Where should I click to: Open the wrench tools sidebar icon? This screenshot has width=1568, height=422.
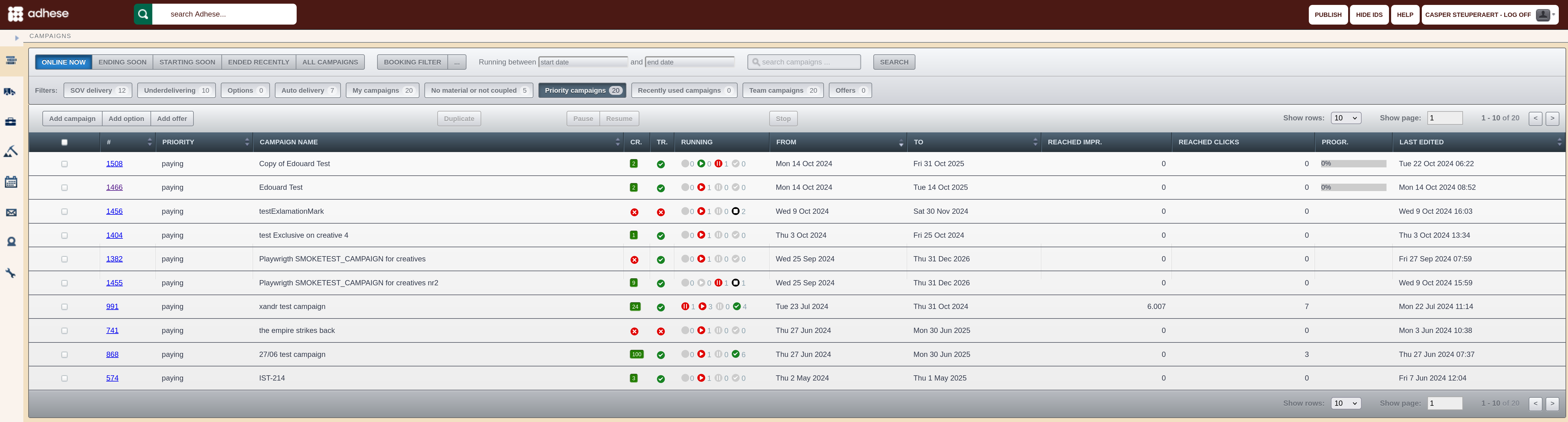(x=10, y=273)
